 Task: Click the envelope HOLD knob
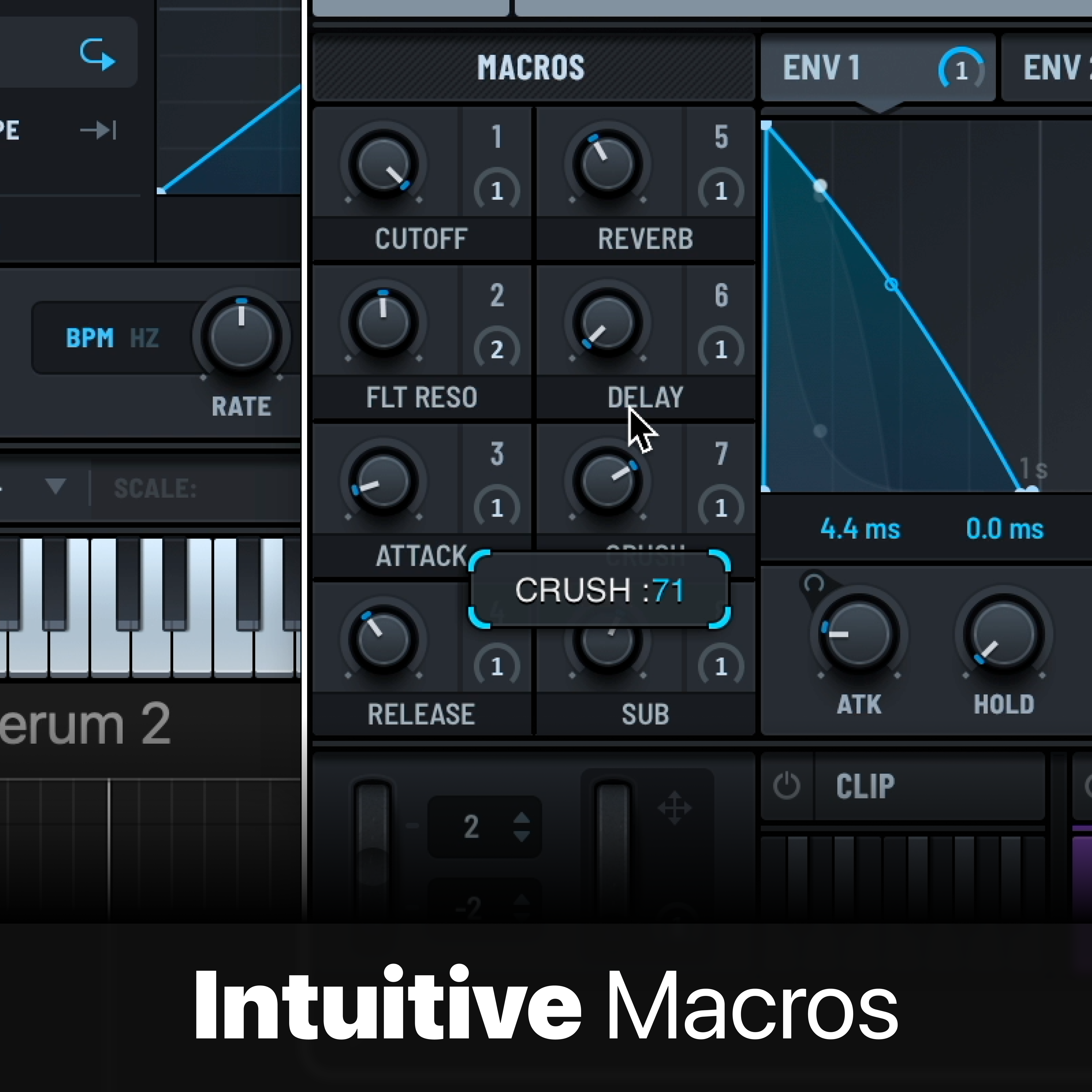tap(1004, 634)
